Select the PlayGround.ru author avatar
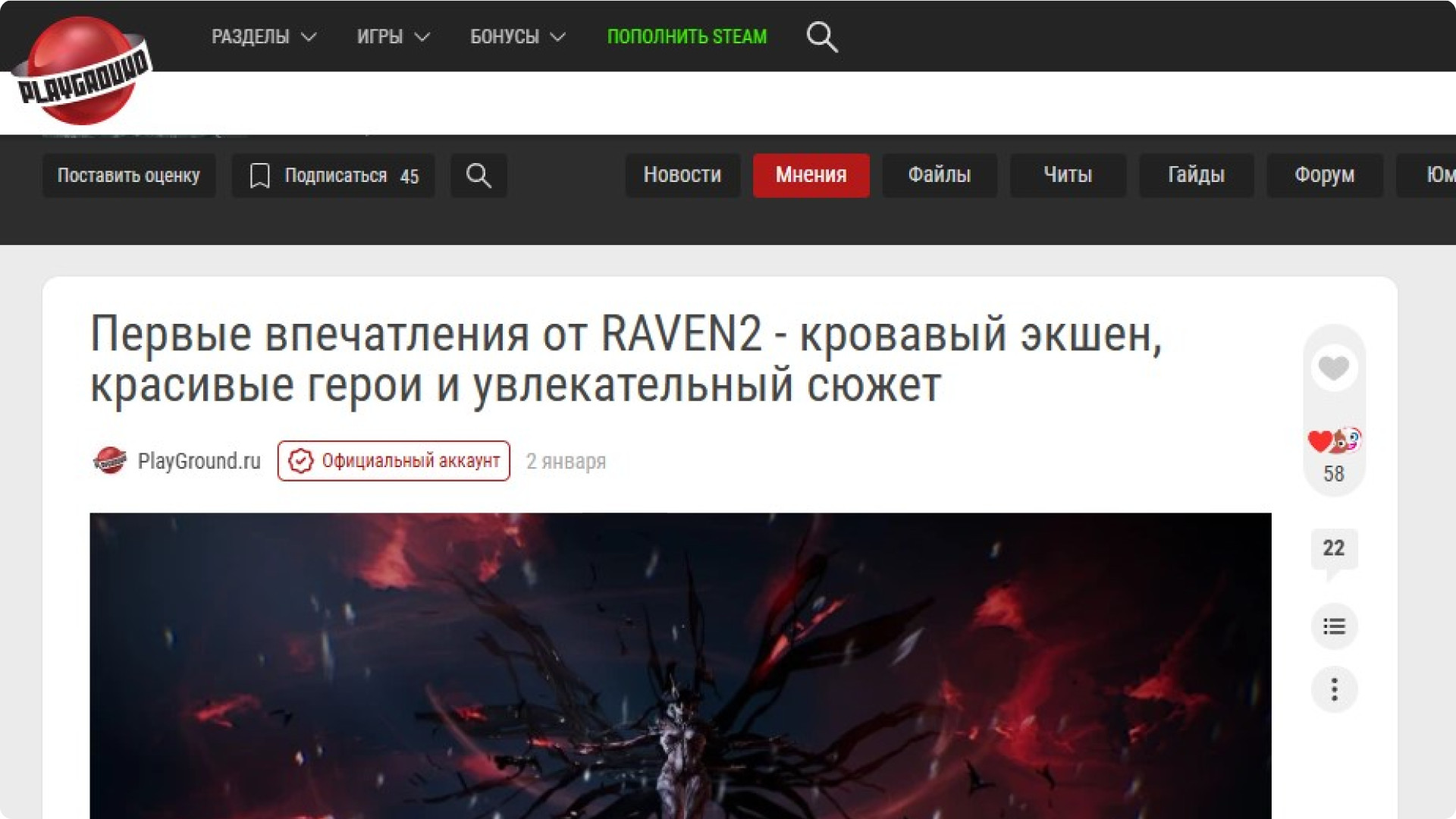Screen dimensions: 1456x819 point(110,460)
